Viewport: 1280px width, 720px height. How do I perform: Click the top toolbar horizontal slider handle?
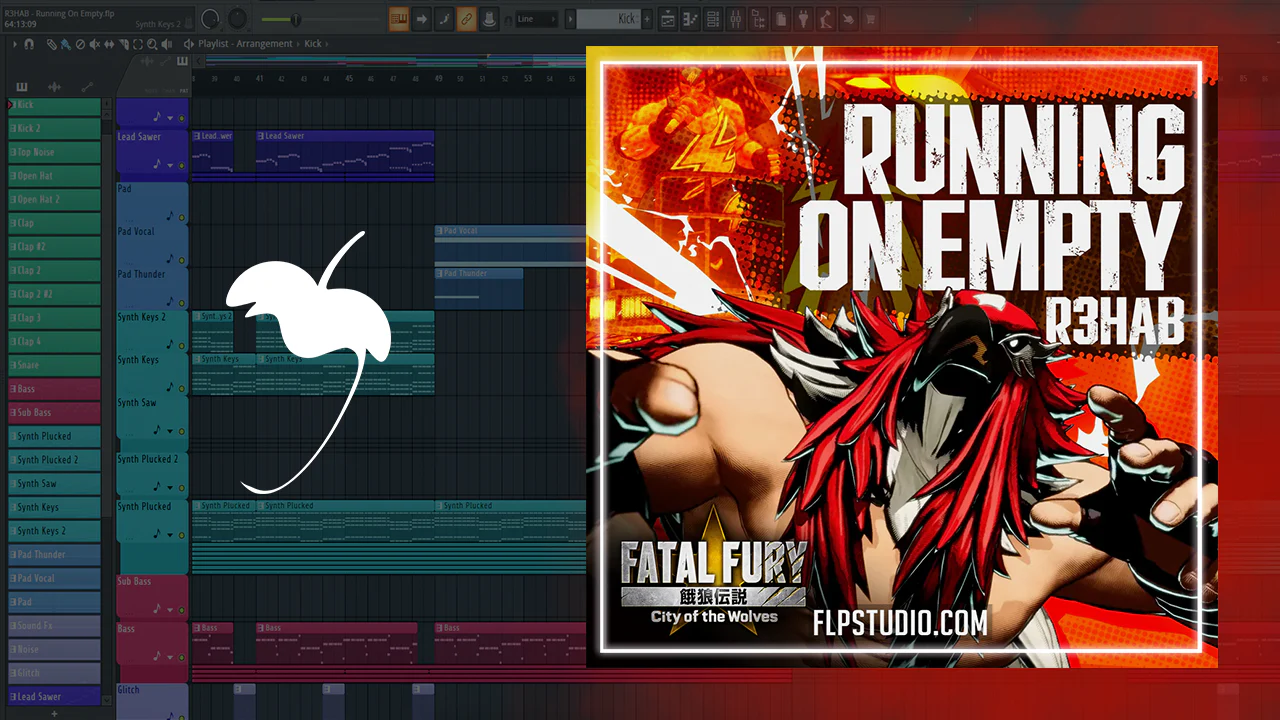tap(296, 19)
